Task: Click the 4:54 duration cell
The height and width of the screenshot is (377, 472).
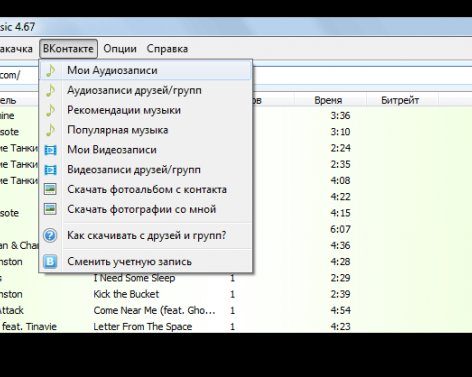Action: pyautogui.click(x=340, y=310)
